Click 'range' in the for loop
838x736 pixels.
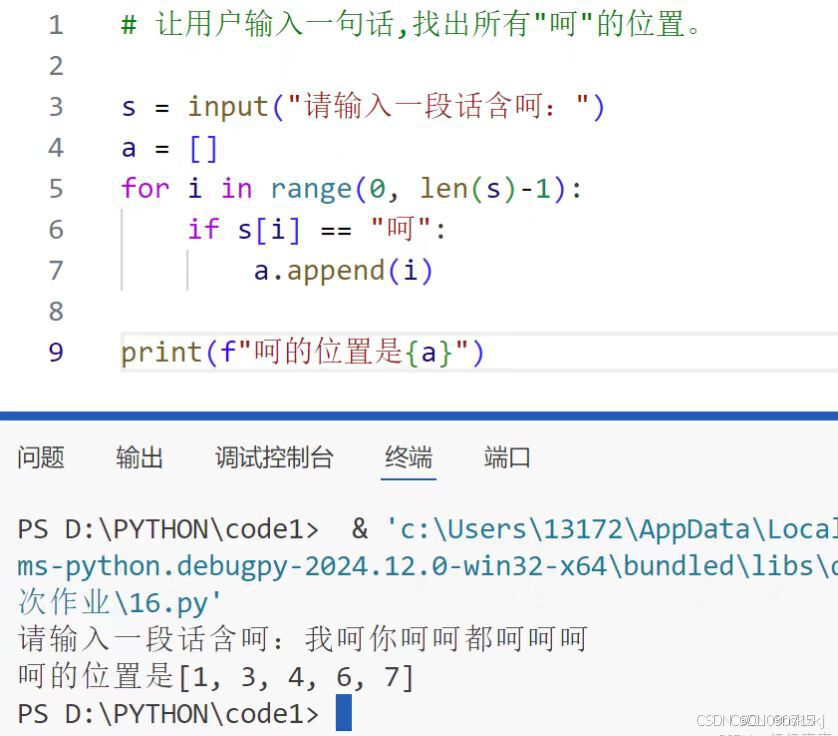coord(311,189)
